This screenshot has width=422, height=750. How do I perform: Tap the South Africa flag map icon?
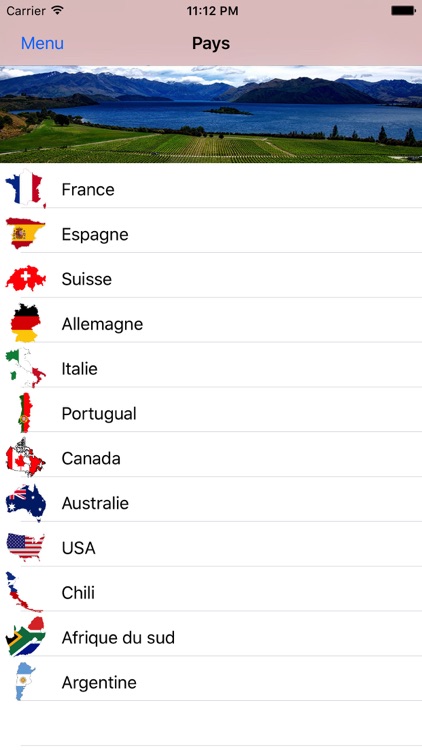[26, 637]
